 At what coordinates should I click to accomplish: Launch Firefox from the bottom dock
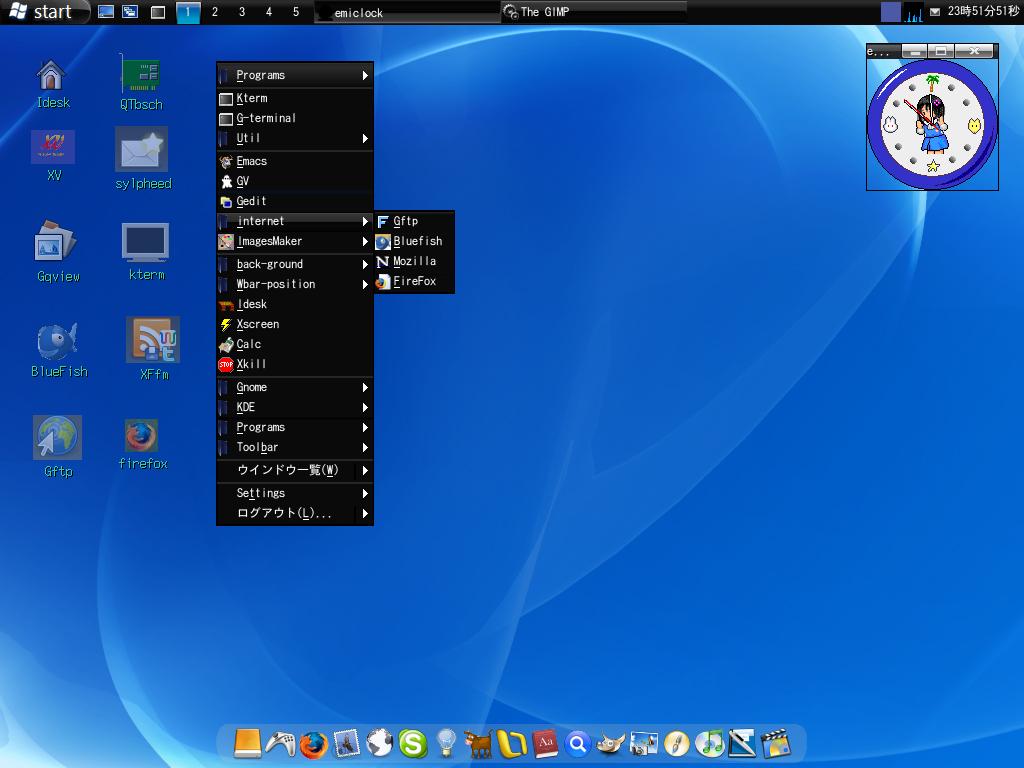tap(313, 744)
